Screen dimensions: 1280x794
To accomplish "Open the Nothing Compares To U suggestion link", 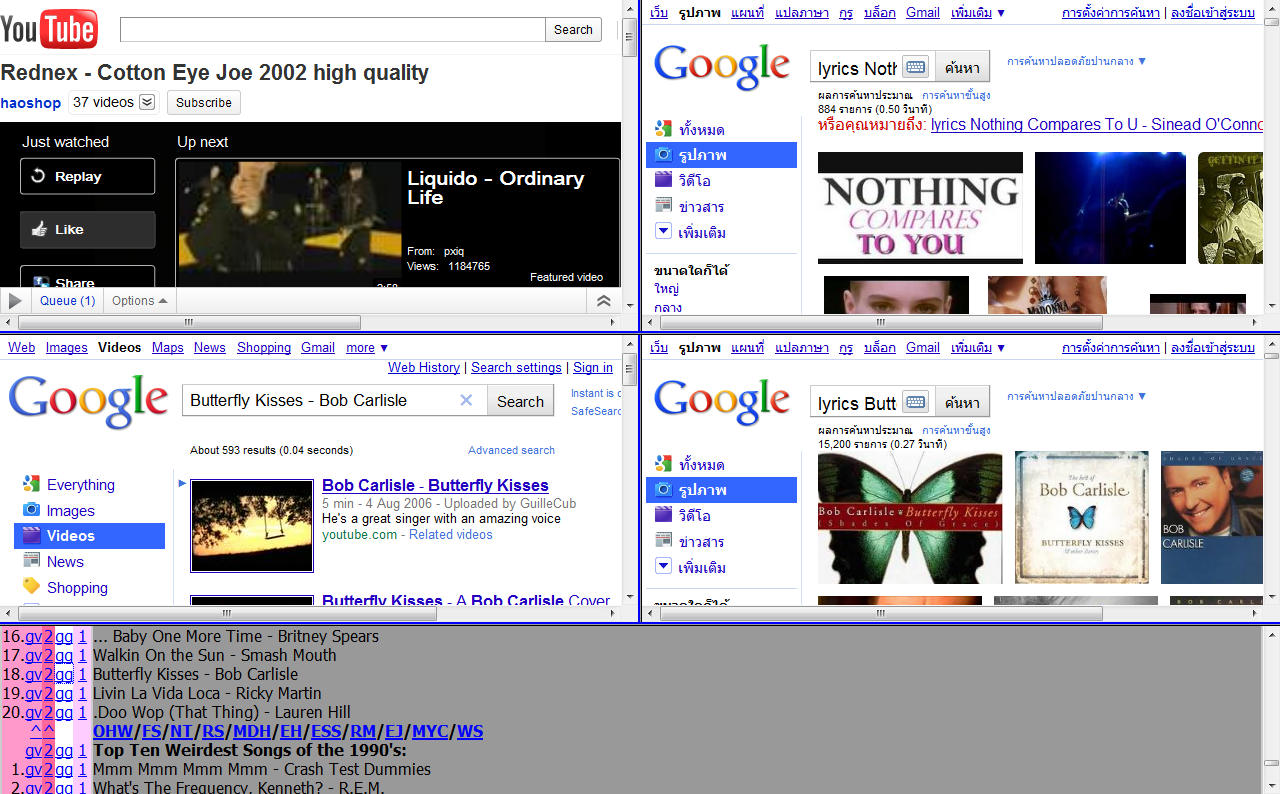I will tap(1097, 124).
